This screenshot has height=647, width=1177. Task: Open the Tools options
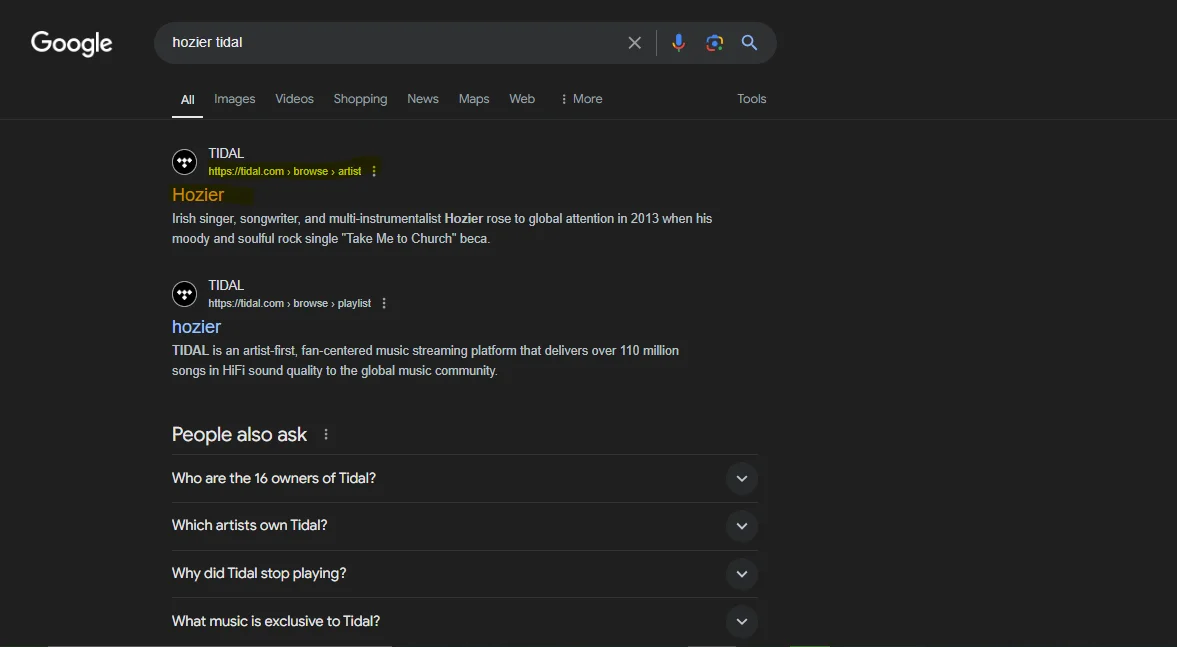click(x=751, y=99)
